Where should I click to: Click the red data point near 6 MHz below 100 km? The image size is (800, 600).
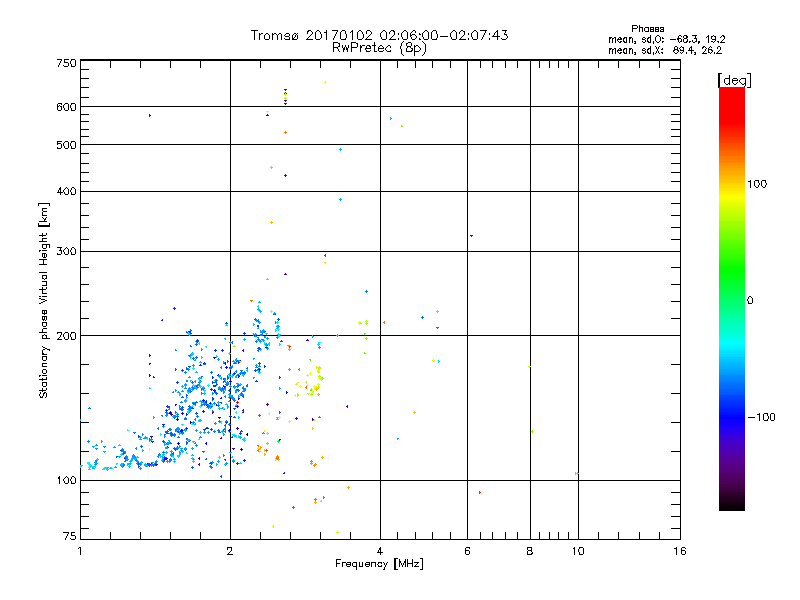click(480, 492)
